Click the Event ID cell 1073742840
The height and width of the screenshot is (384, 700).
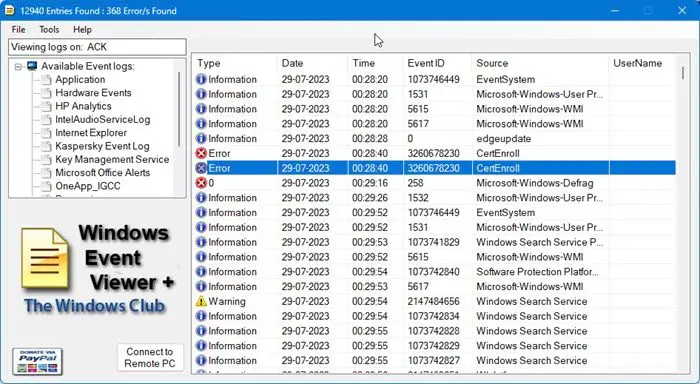pos(433,272)
